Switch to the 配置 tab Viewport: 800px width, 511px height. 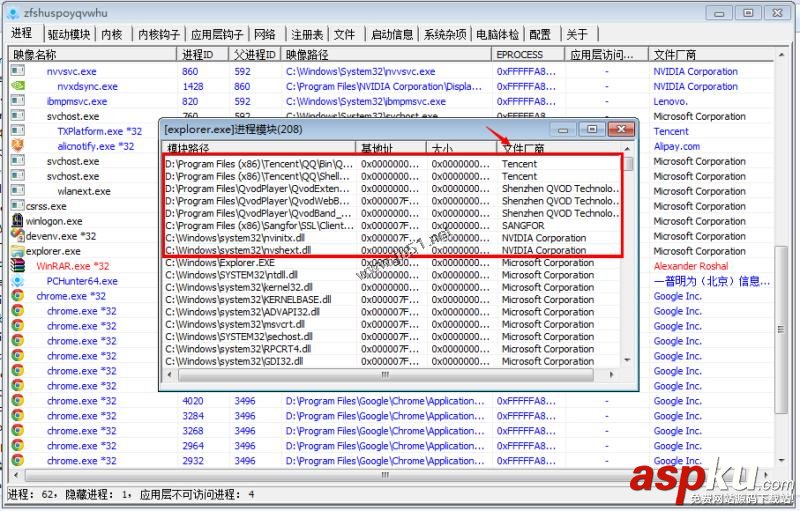pyautogui.click(x=540, y=35)
